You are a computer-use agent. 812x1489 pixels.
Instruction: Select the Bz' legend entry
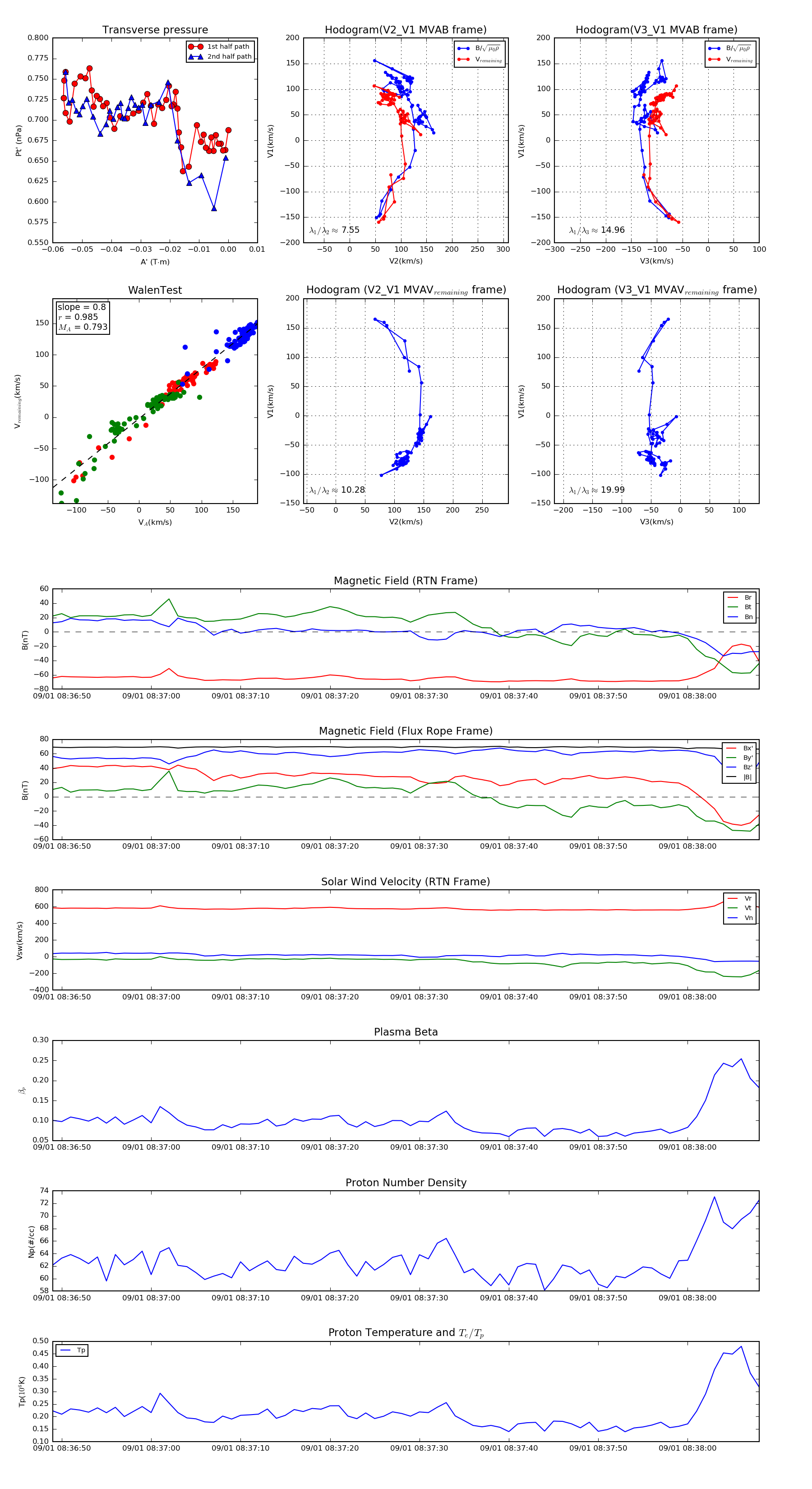pos(739,768)
